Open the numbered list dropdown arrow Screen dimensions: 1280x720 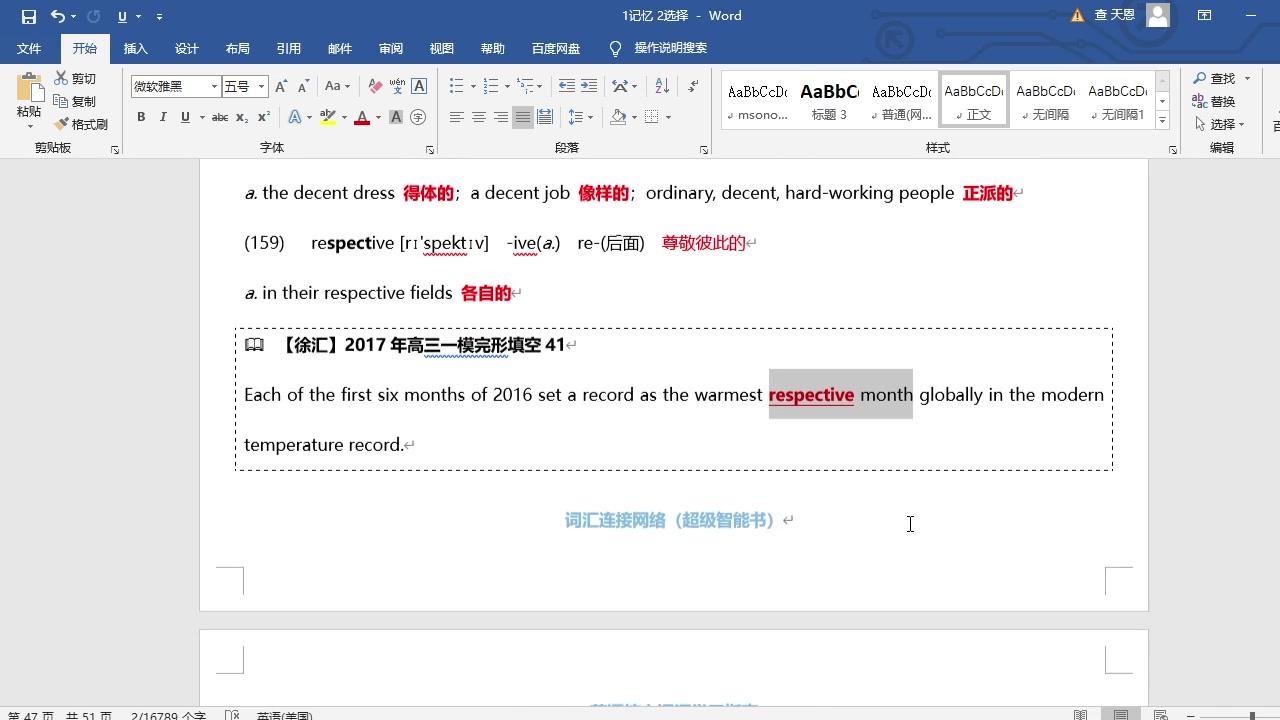(507, 87)
